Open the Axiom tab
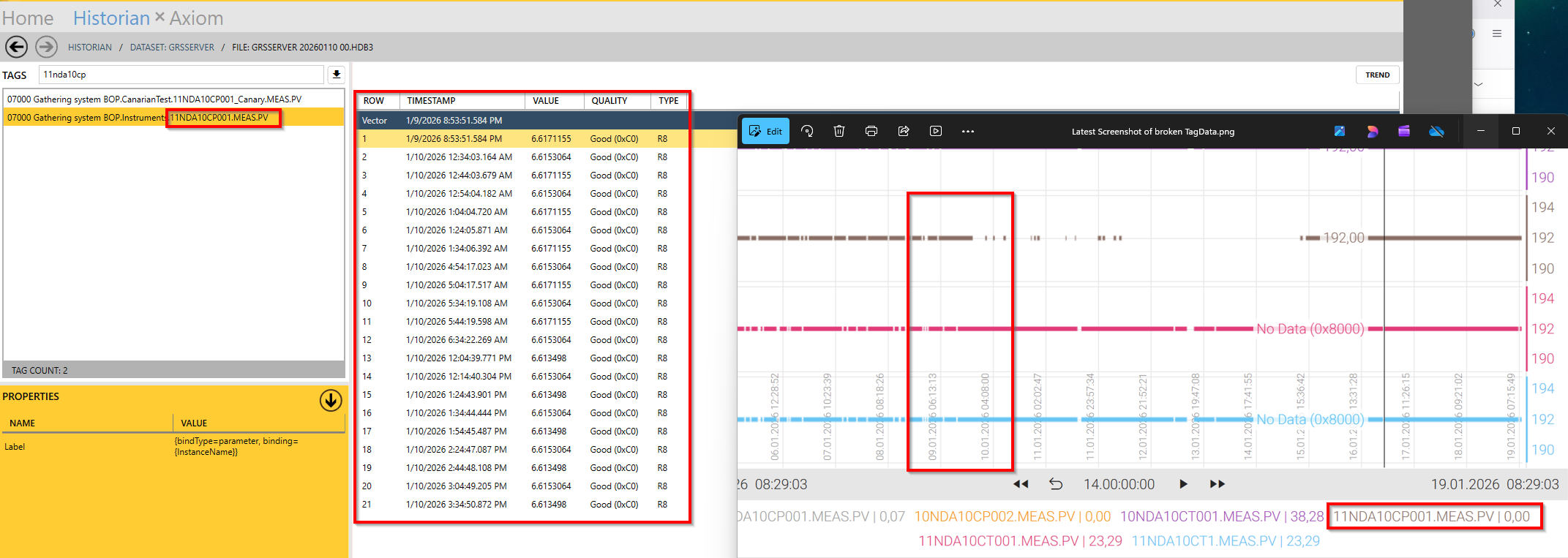Viewport: 1568px width, 558px height. 196,18
